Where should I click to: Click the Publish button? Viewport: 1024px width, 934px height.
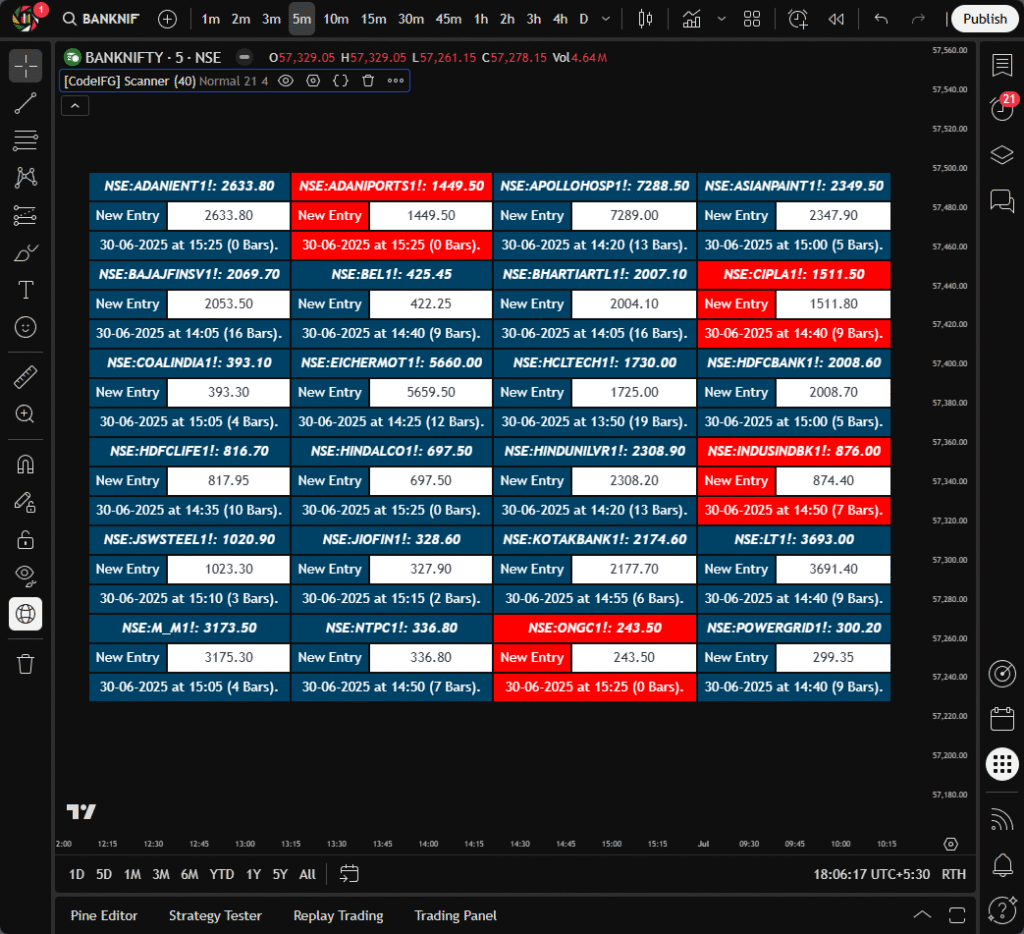[984, 18]
